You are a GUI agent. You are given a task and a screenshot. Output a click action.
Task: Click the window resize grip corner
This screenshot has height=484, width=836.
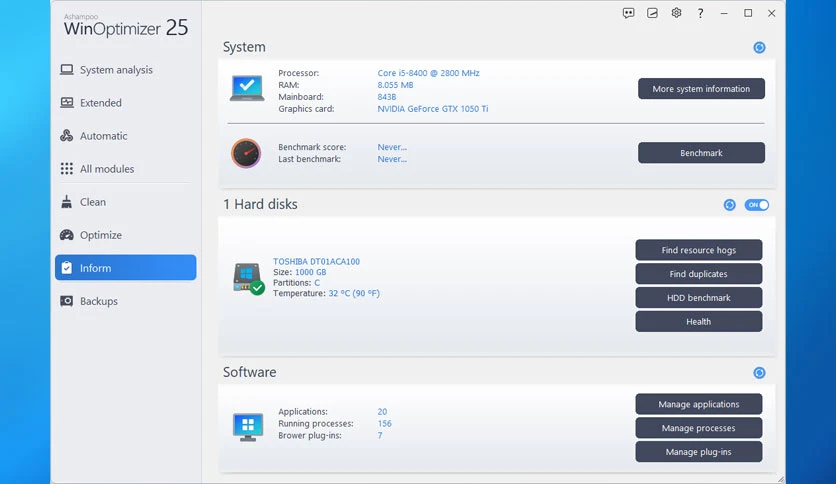point(781,479)
